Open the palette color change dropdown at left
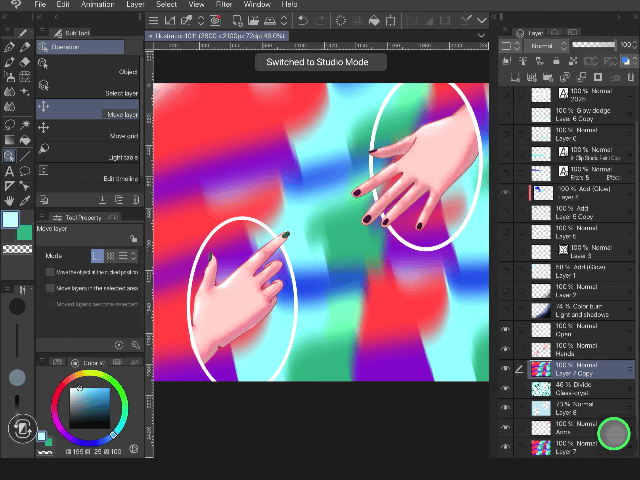640x480 pixels. [x=511, y=46]
